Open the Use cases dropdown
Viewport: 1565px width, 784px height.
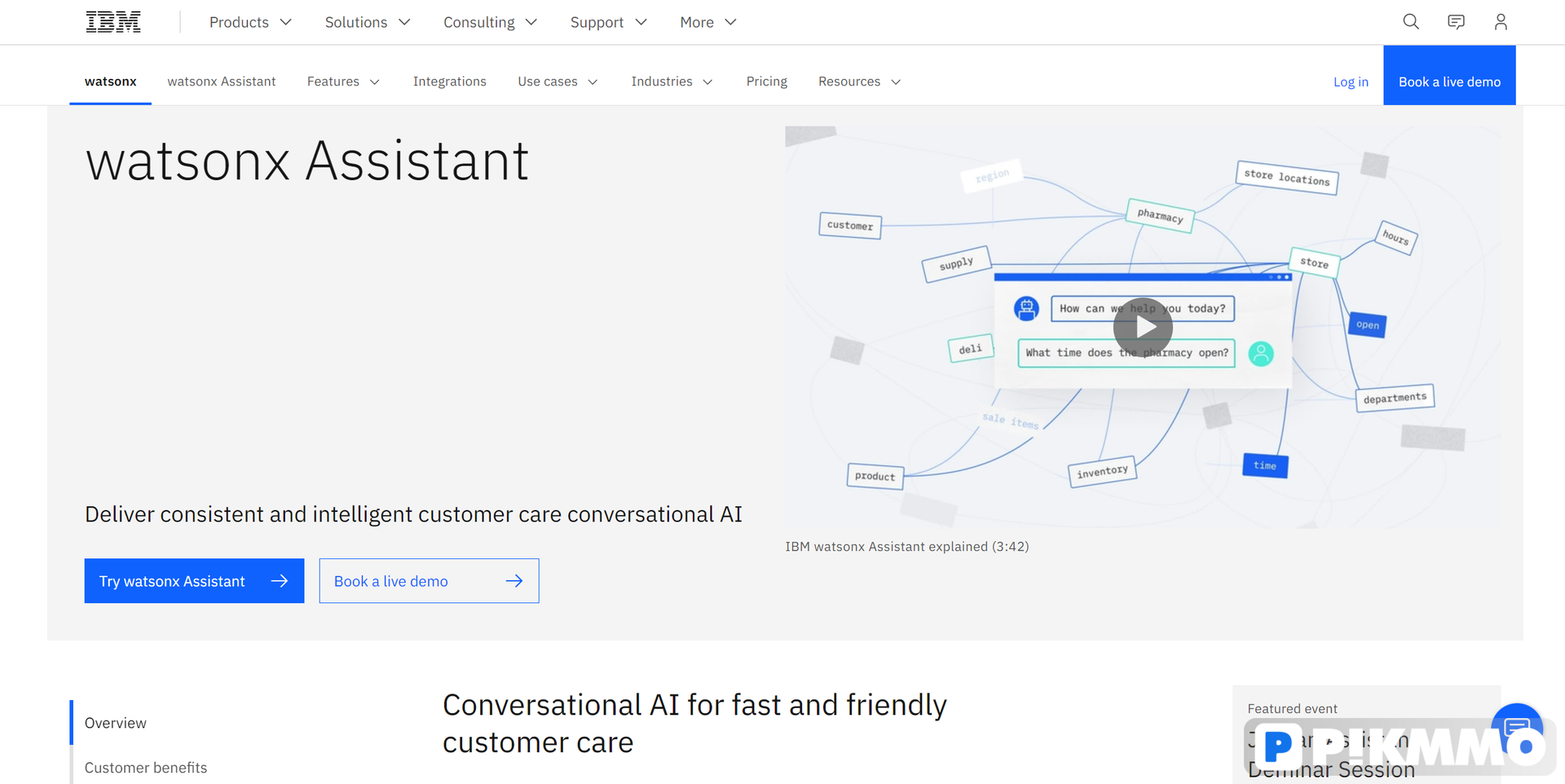tap(558, 81)
